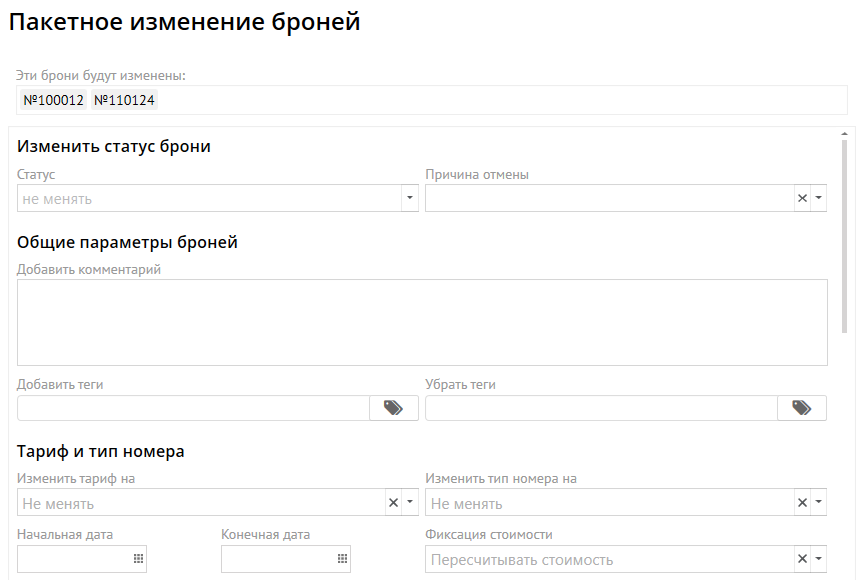Expand the cancellation reason dropdown
858x580 pixels.
tap(819, 198)
